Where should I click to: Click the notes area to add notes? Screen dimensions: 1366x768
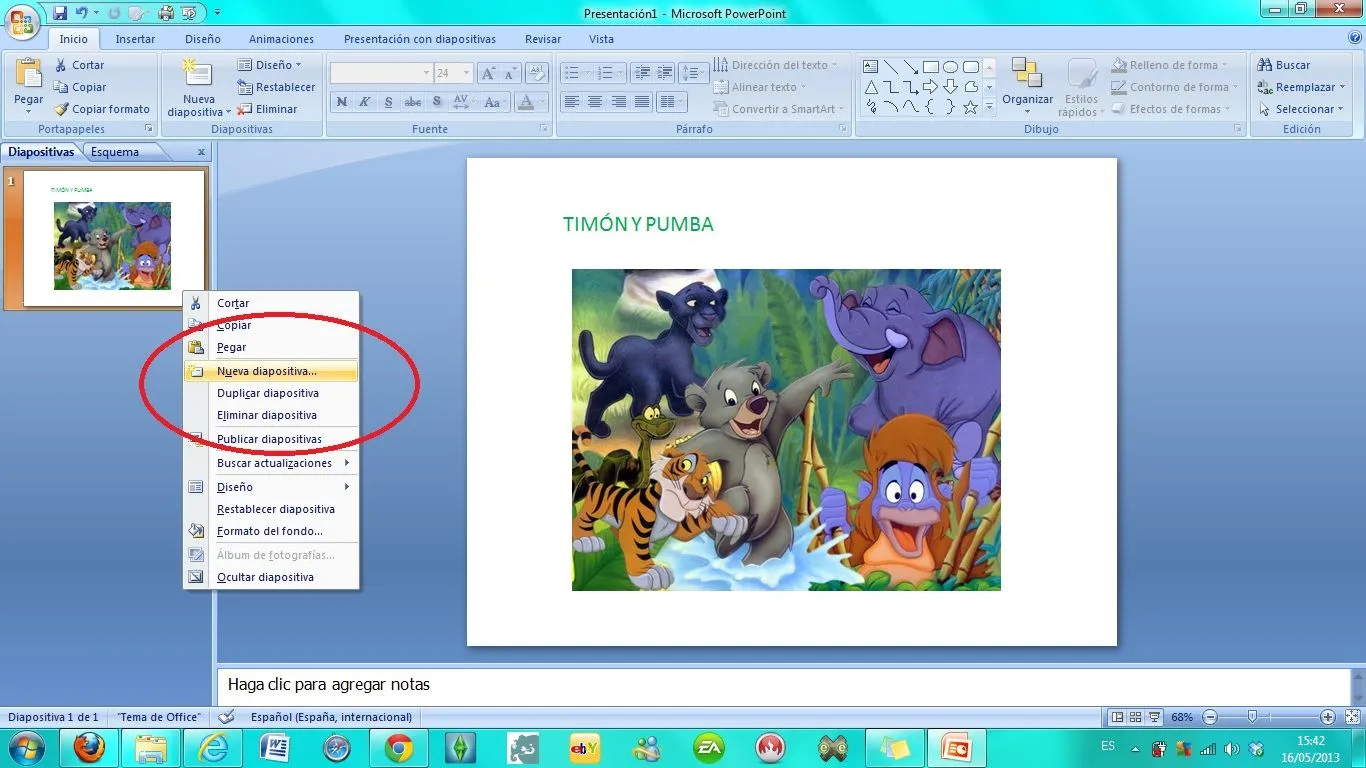click(x=783, y=686)
